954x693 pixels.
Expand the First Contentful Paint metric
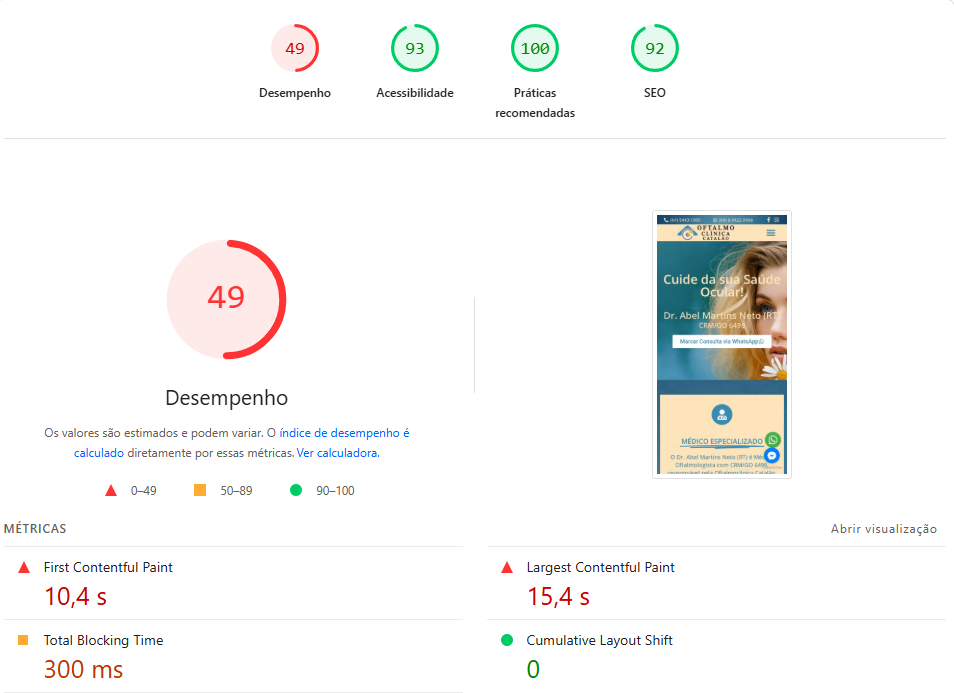tap(233, 583)
